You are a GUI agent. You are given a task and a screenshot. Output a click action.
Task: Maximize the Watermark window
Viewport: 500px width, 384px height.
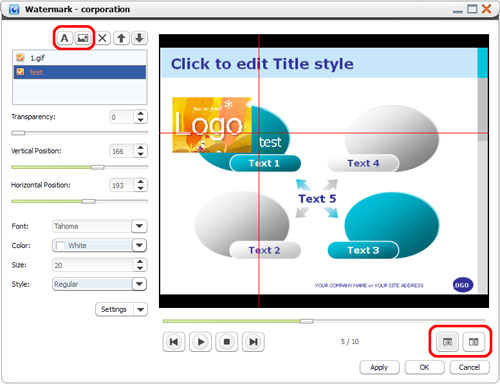pyautogui.click(x=472, y=9)
